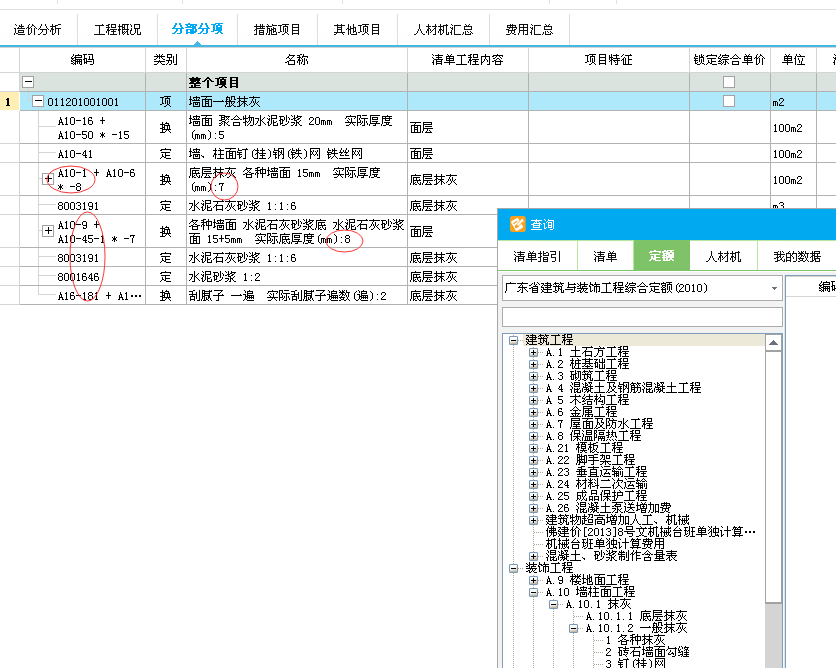Collapse the 装饰工程 tree node
Viewport: 836px width, 668px height.
513,568
